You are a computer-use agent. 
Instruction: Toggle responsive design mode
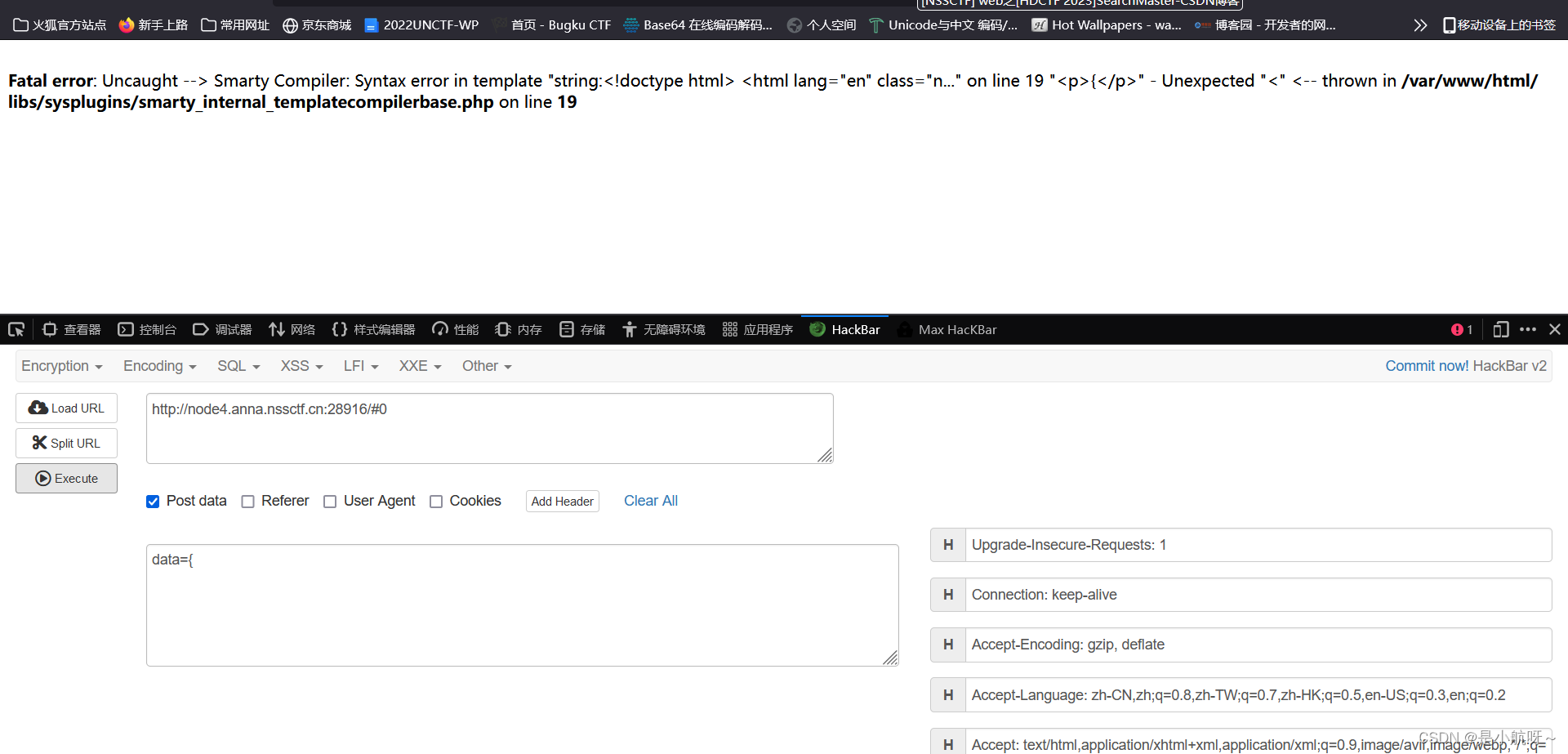click(x=1500, y=329)
